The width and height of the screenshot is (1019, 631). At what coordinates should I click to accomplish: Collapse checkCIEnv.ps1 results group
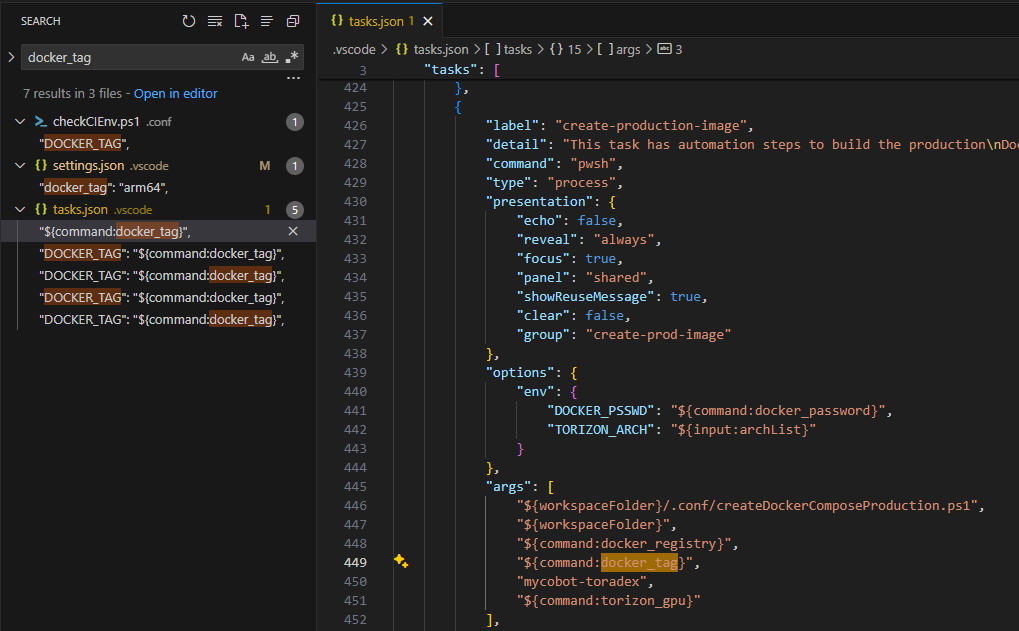(22, 122)
